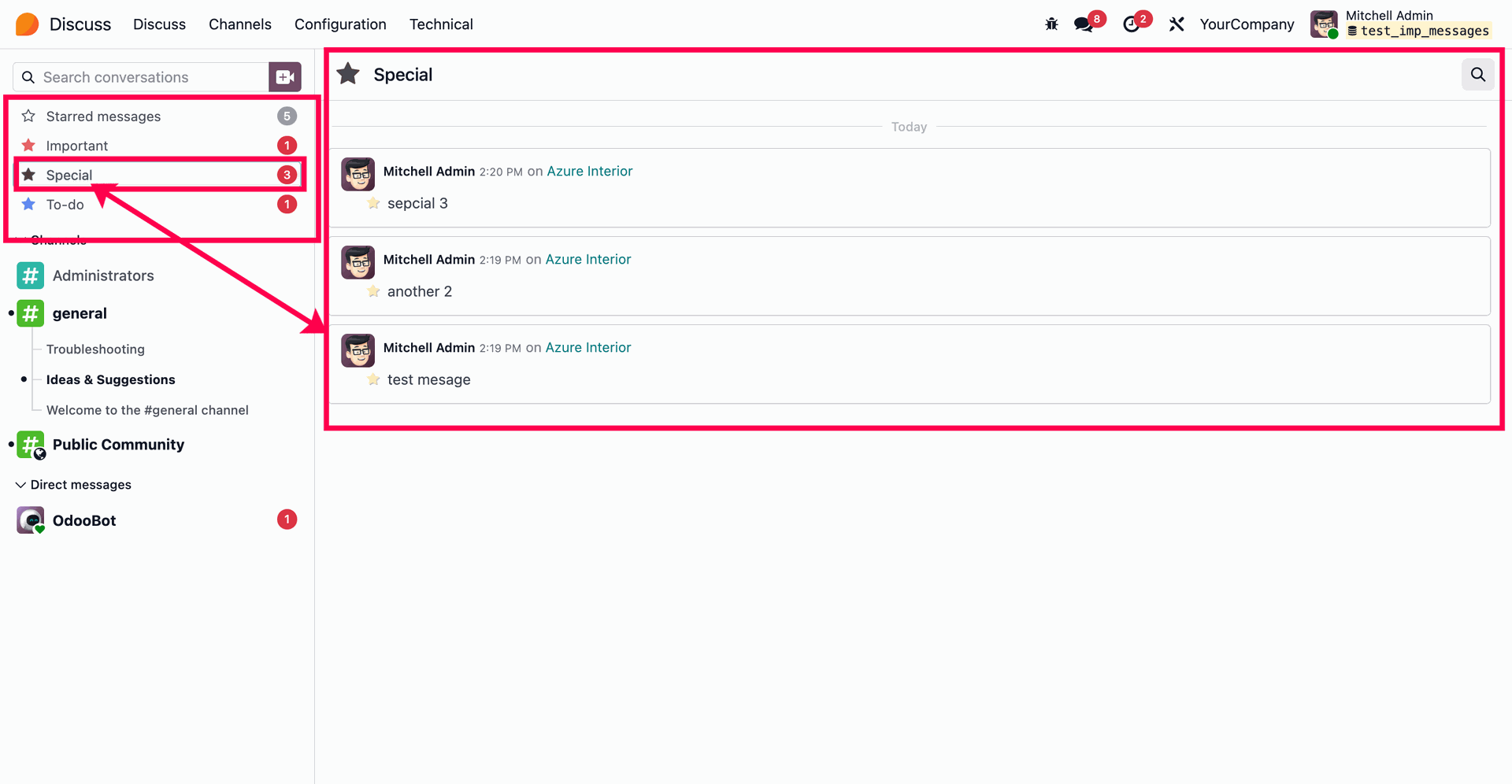Open the Important mailbox
Viewport: 1512px width, 784px height.
[x=158, y=146]
